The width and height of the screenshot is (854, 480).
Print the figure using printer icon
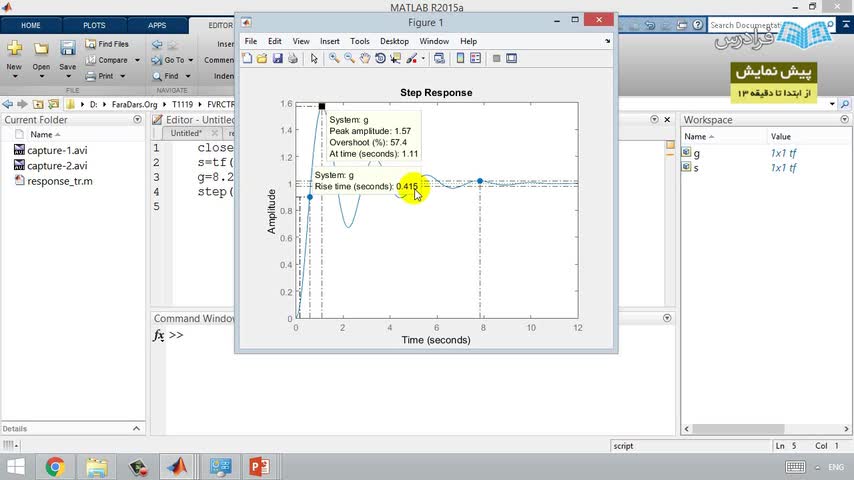pyautogui.click(x=293, y=58)
